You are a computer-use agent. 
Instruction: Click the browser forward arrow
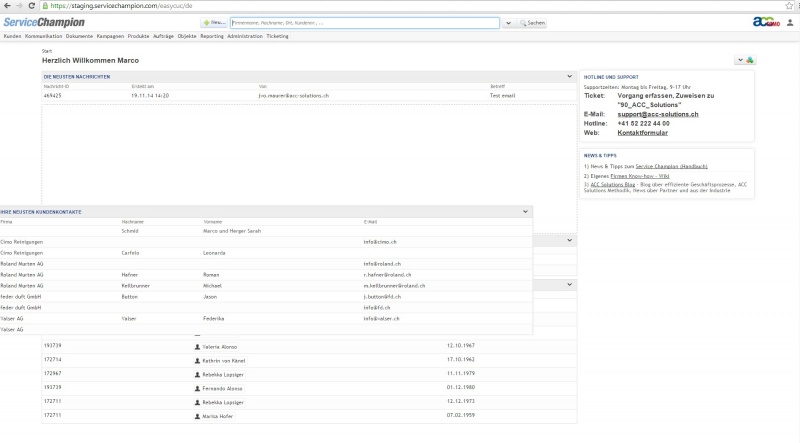19,6
